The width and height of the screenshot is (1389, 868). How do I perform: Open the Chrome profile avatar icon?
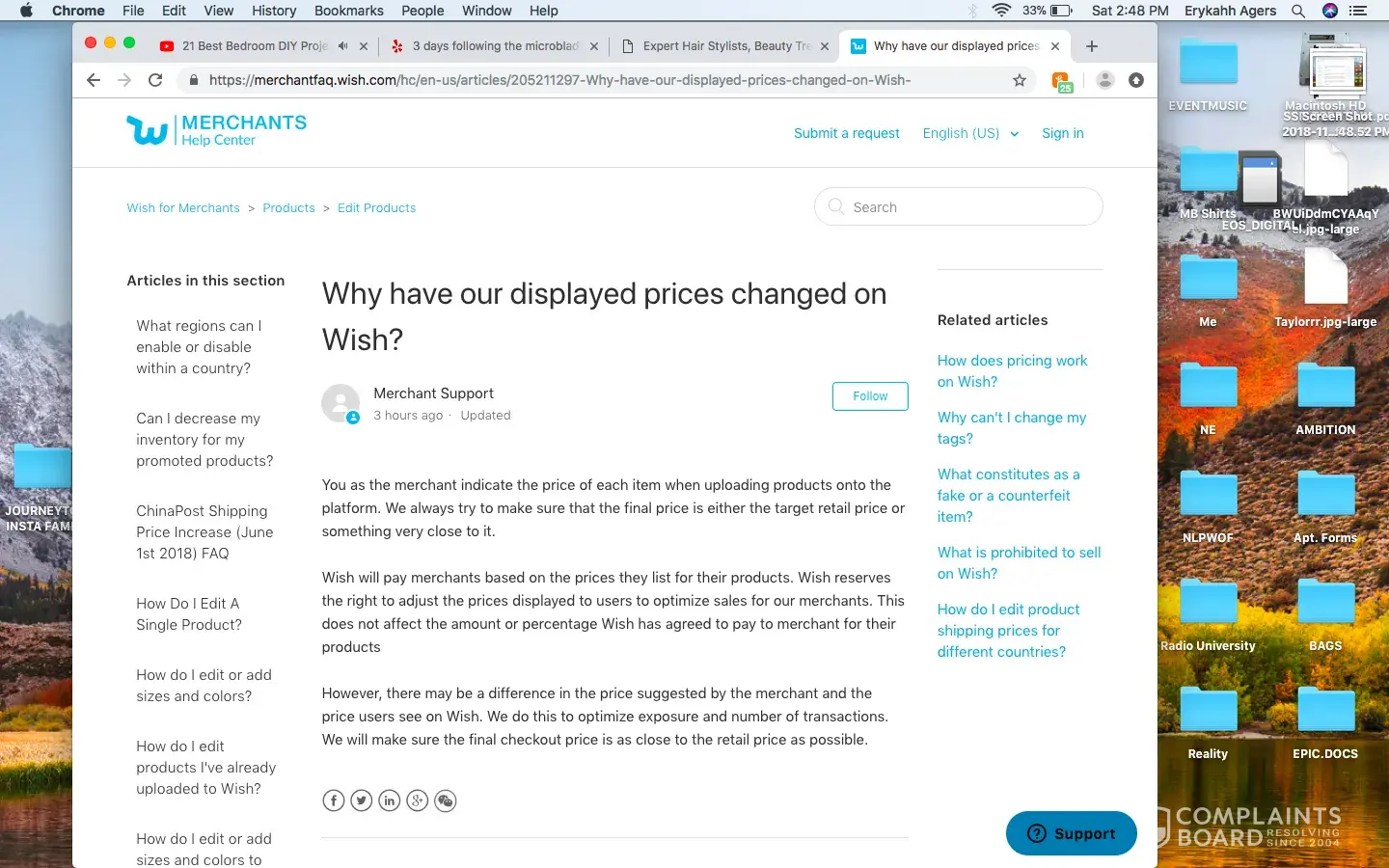pos(1105,80)
